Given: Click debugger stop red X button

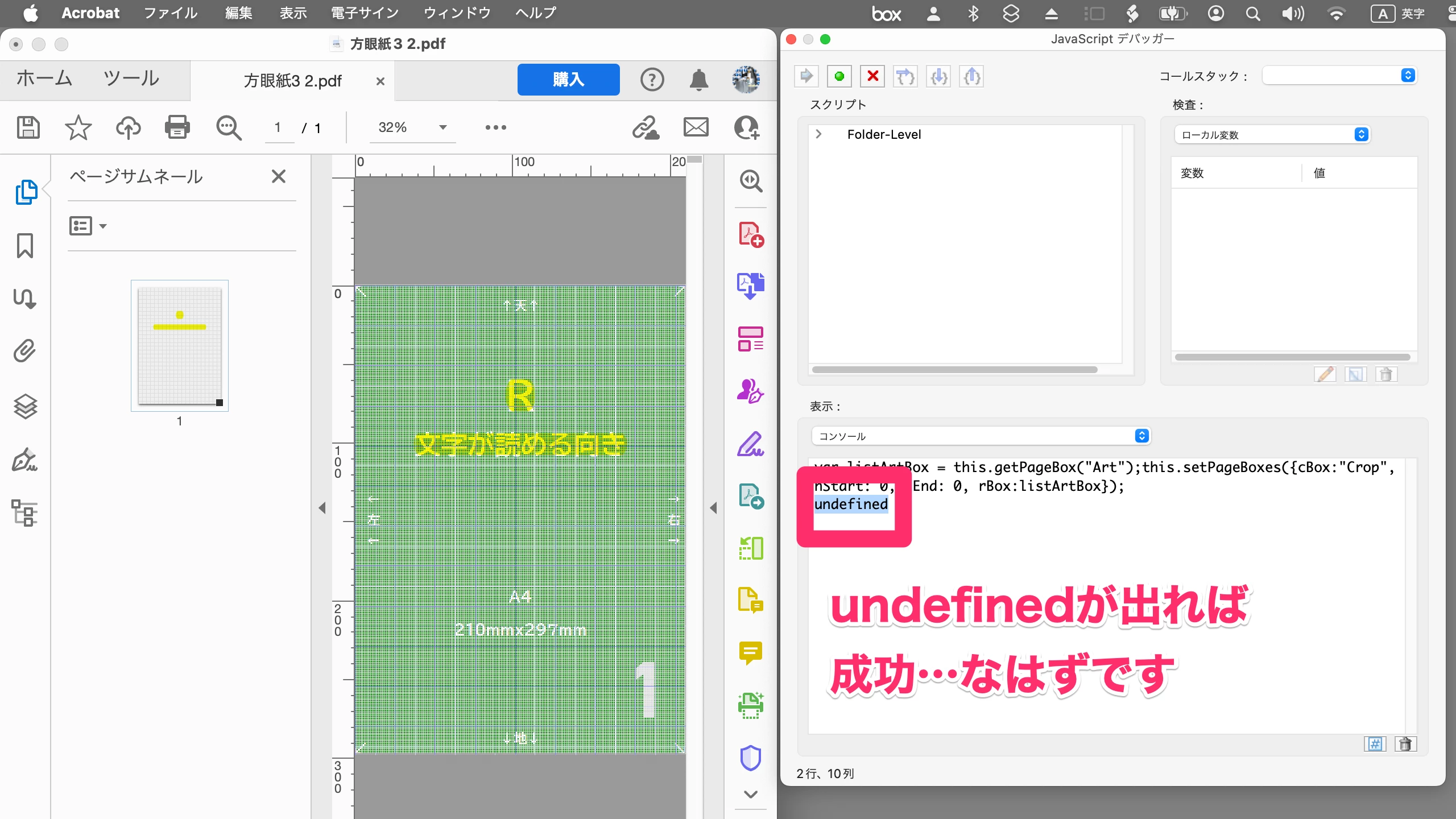Looking at the screenshot, I should (872, 76).
